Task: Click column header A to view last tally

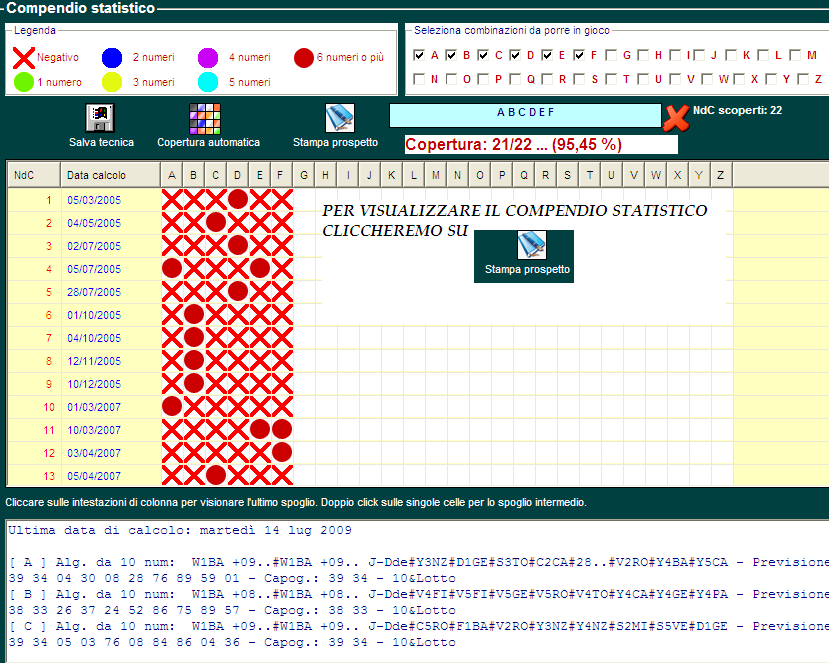Action: click(172, 175)
